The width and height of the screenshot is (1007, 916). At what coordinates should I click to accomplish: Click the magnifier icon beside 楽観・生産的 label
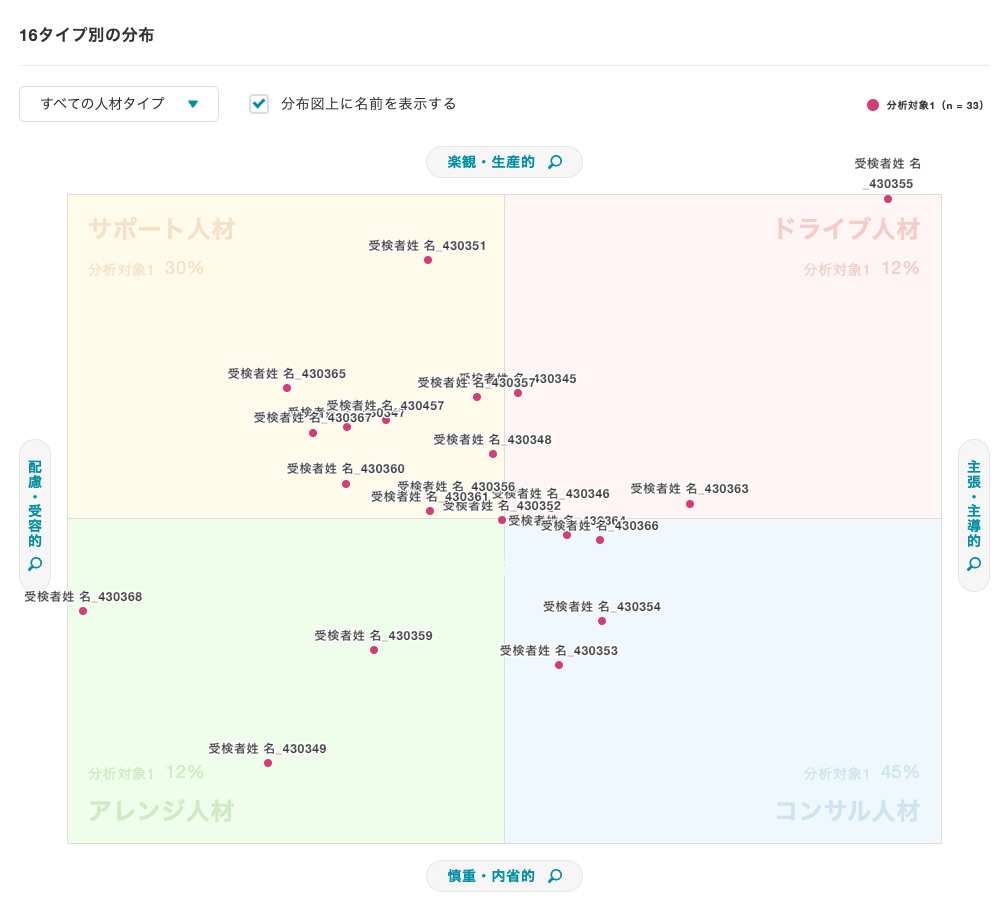point(555,162)
